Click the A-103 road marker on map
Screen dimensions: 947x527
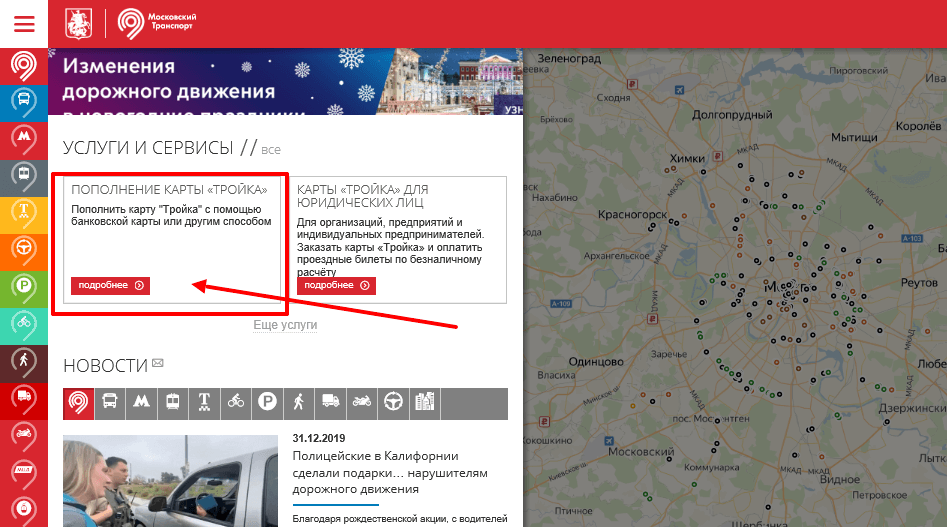(912, 238)
